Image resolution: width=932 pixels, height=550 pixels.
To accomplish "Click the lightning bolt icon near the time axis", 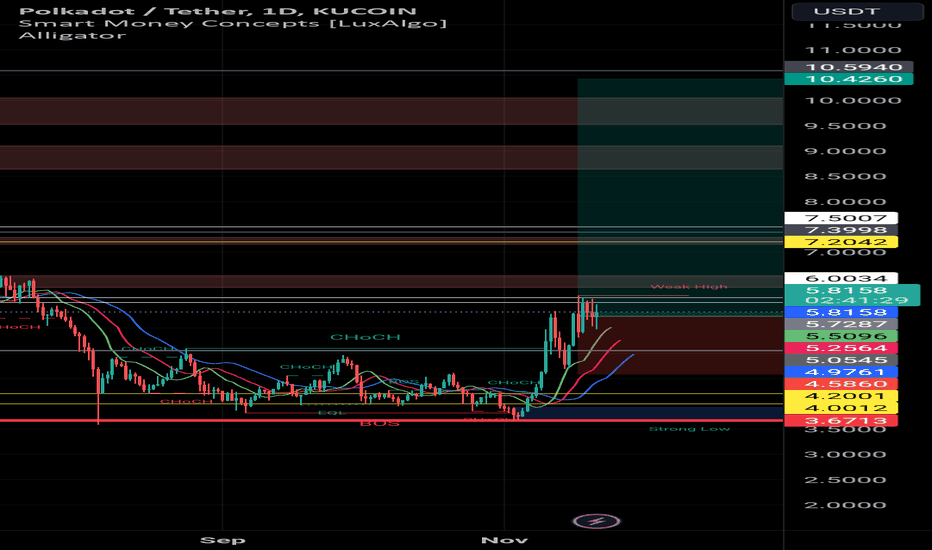I will pos(596,521).
